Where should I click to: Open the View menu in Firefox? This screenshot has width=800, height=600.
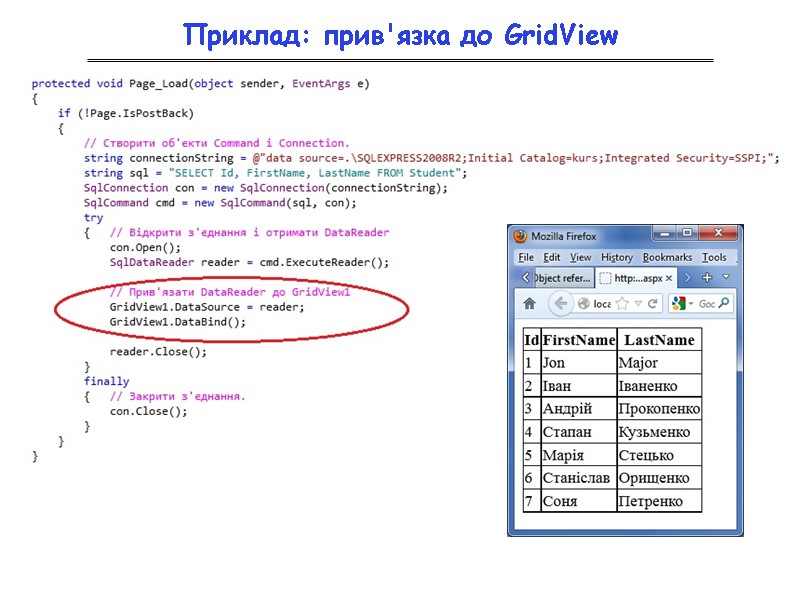click(x=581, y=258)
